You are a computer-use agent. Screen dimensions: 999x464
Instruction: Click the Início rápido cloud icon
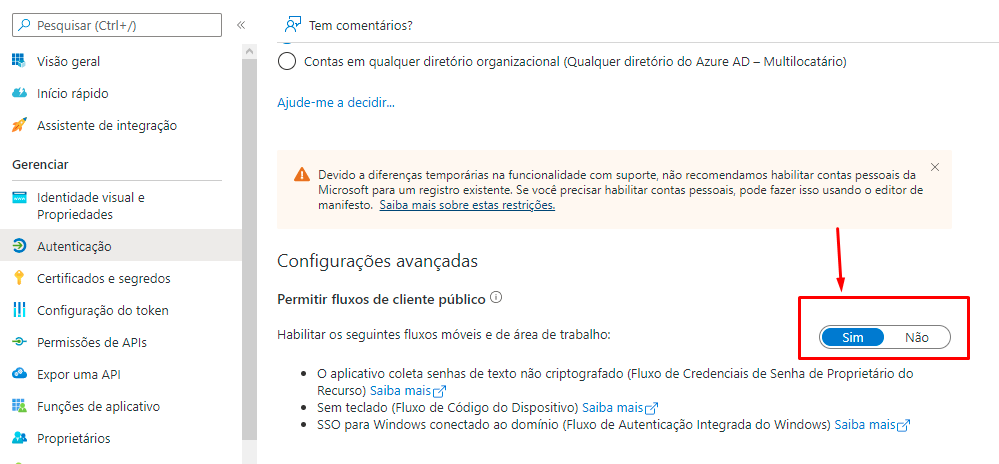point(19,93)
